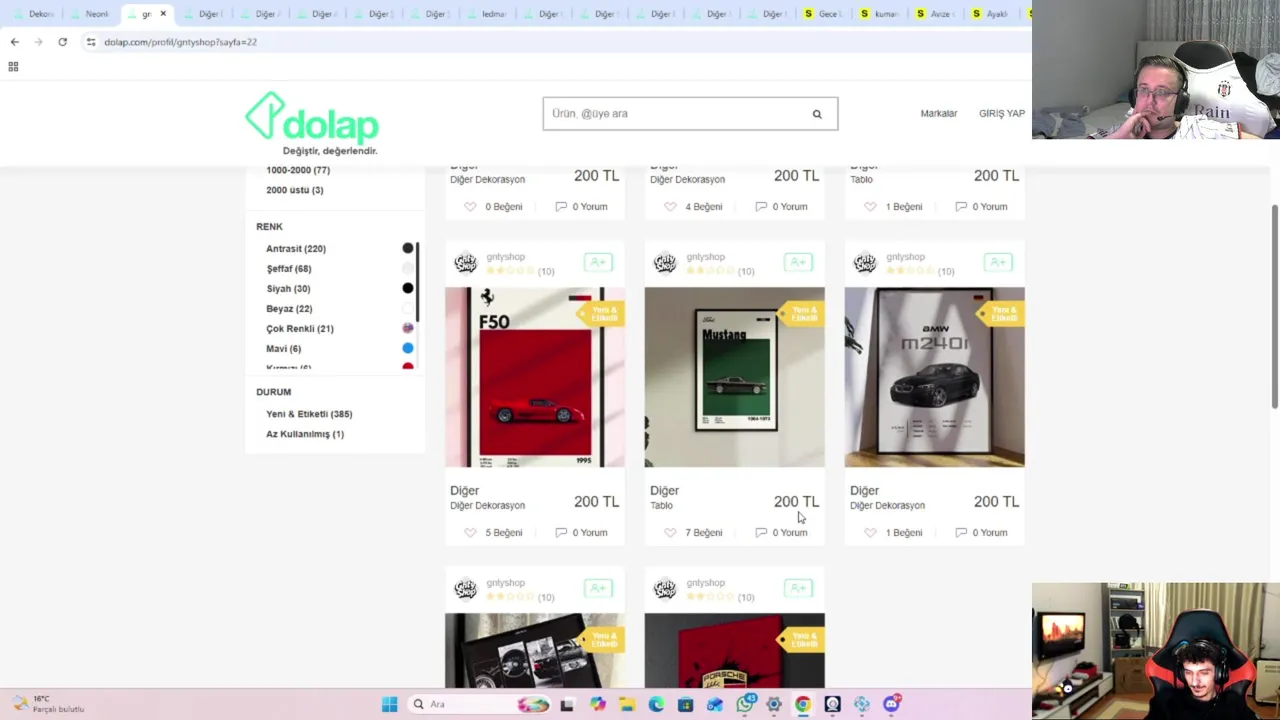This screenshot has width=1280, height=720.
Task: Click GİRİŞ YAP login link
Action: (x=1002, y=114)
